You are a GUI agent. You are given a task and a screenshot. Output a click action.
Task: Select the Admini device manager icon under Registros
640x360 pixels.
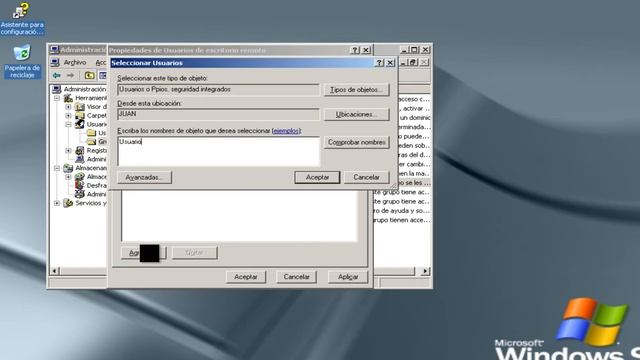pyautogui.click(x=80, y=159)
